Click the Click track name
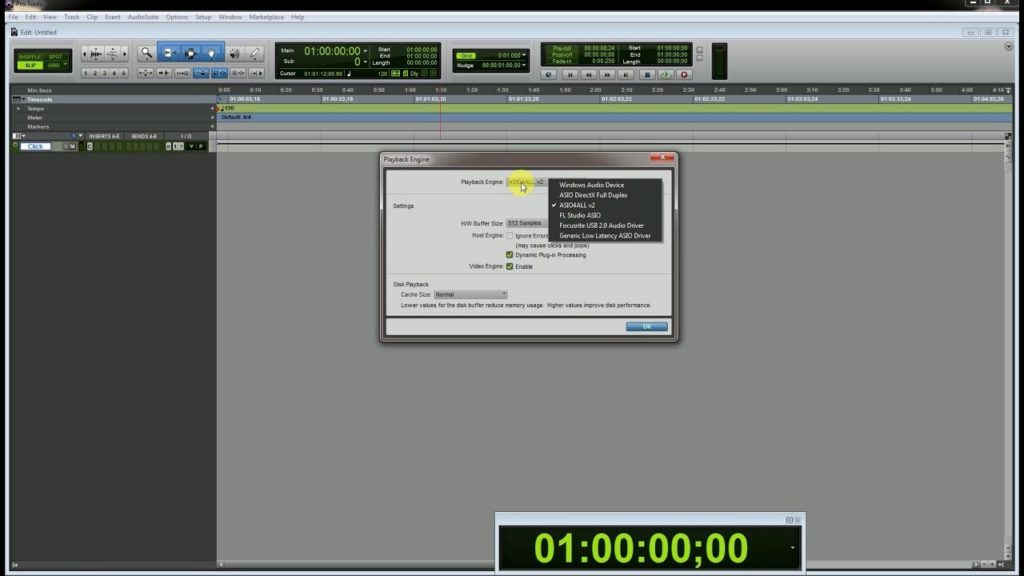 pos(35,146)
